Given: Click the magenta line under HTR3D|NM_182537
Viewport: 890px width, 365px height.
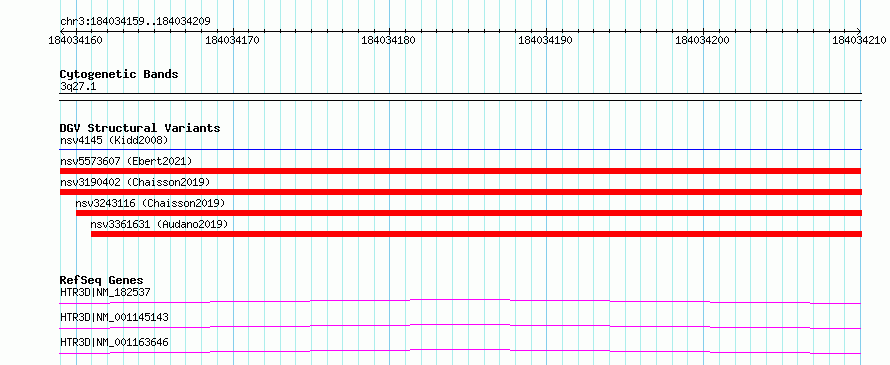Looking at the screenshot, I should pos(461,301).
